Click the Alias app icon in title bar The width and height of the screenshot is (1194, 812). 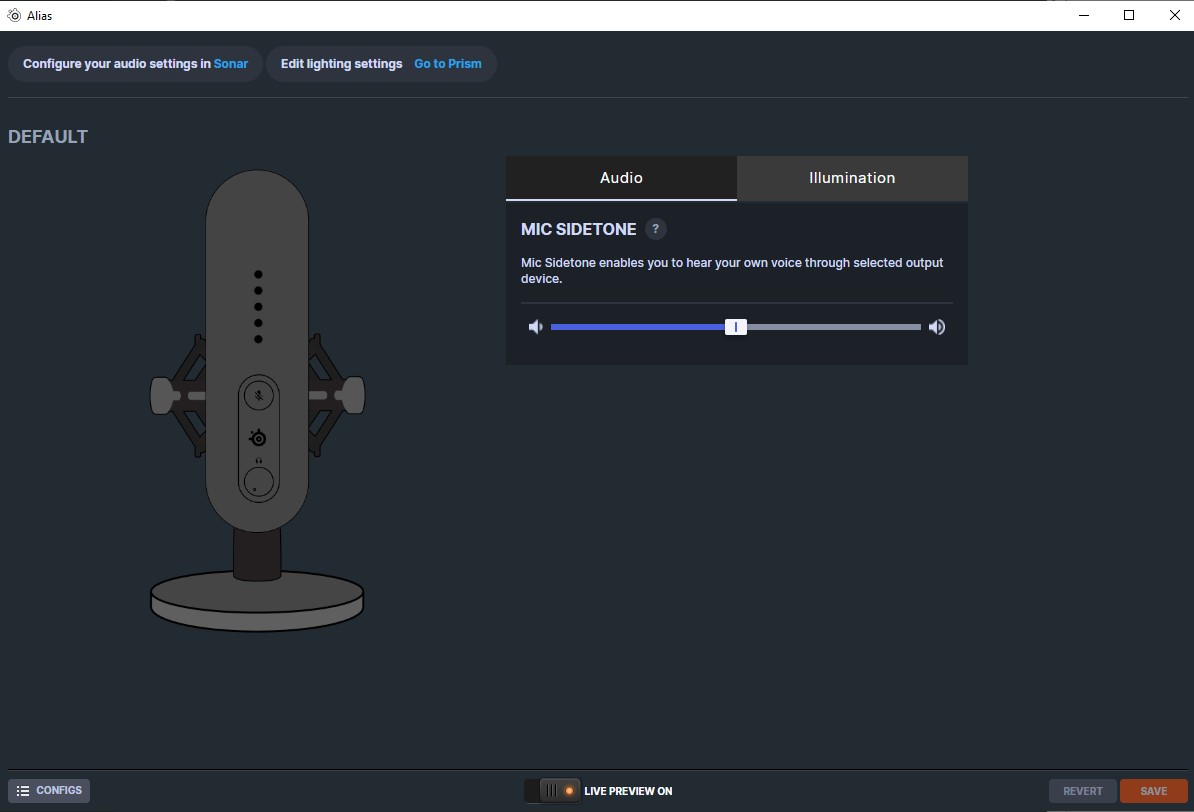coord(14,15)
